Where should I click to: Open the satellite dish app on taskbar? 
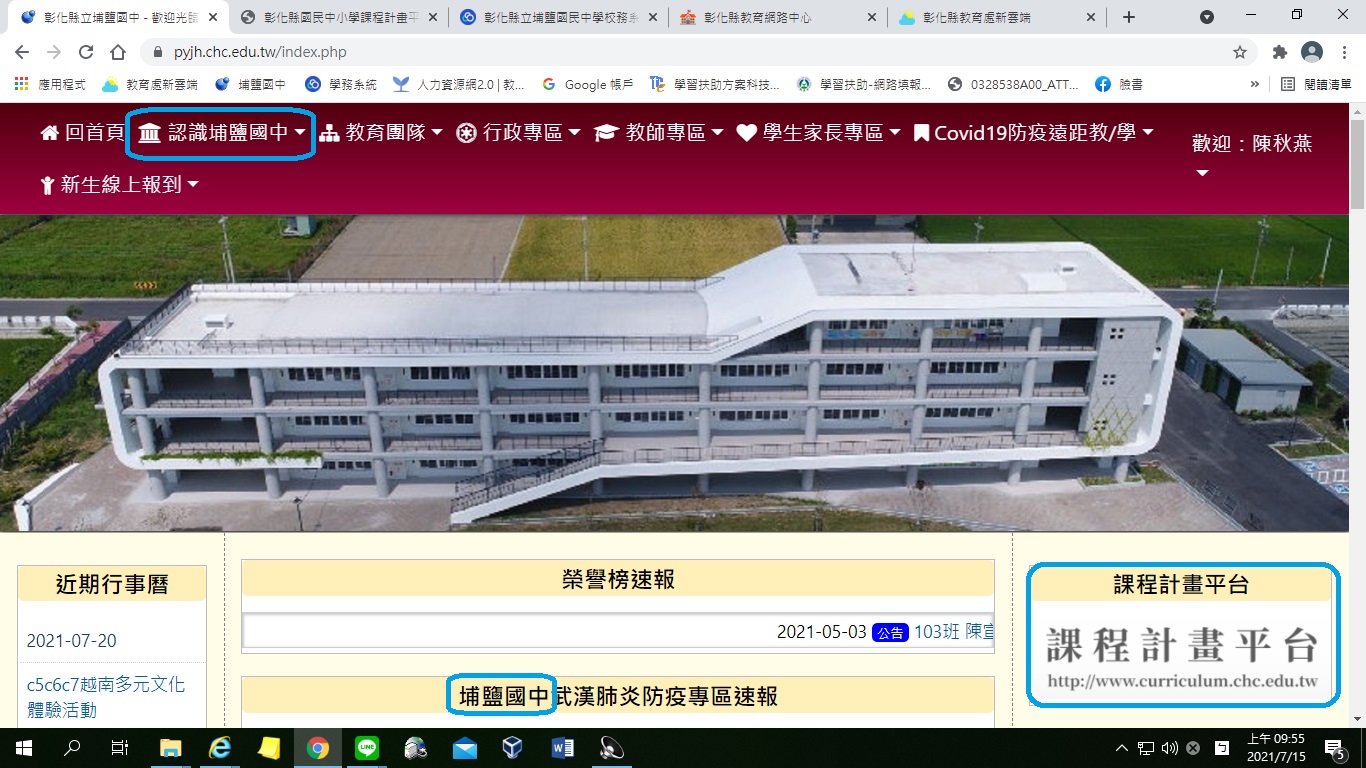611,748
